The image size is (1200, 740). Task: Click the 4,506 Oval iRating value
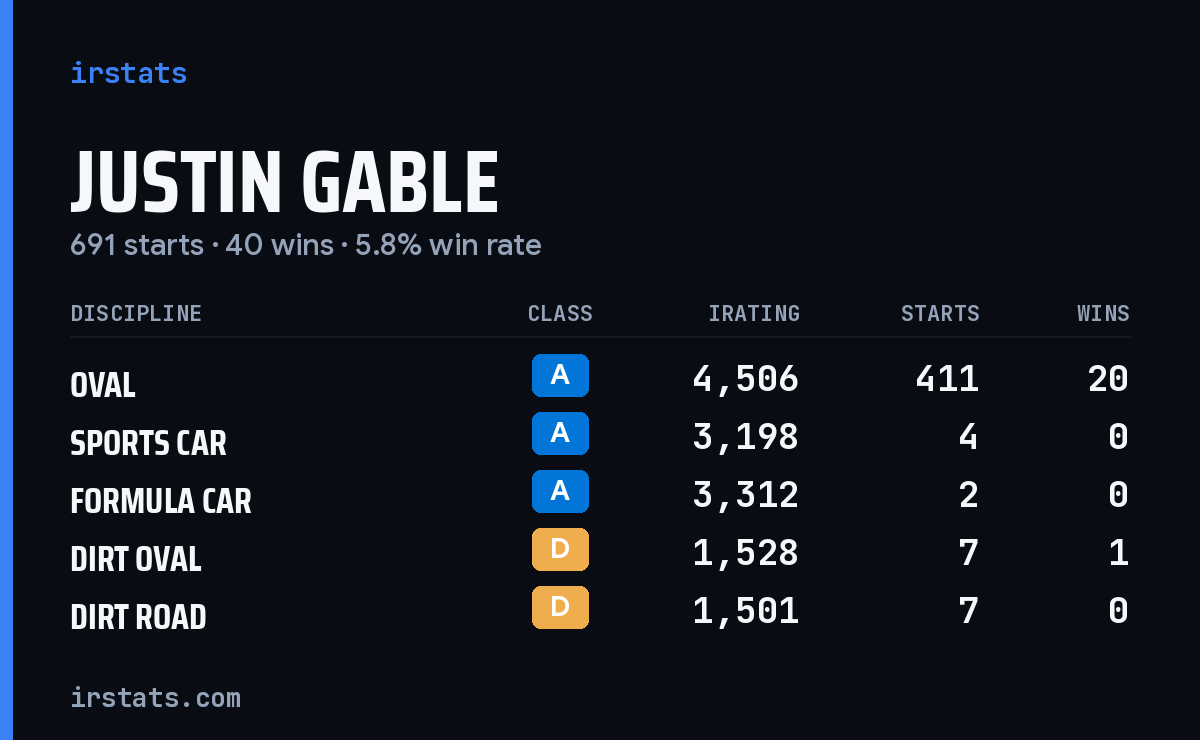click(x=746, y=379)
